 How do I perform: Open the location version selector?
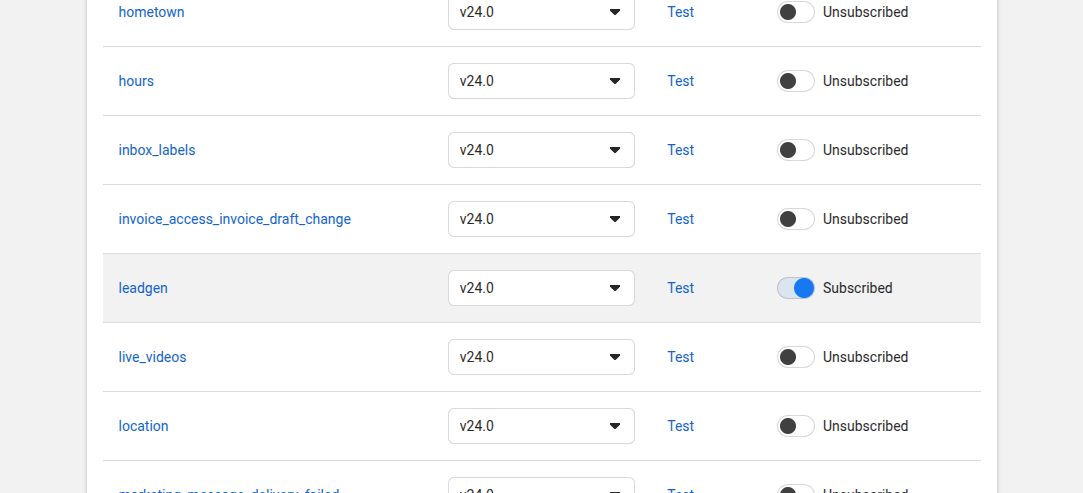pos(541,426)
